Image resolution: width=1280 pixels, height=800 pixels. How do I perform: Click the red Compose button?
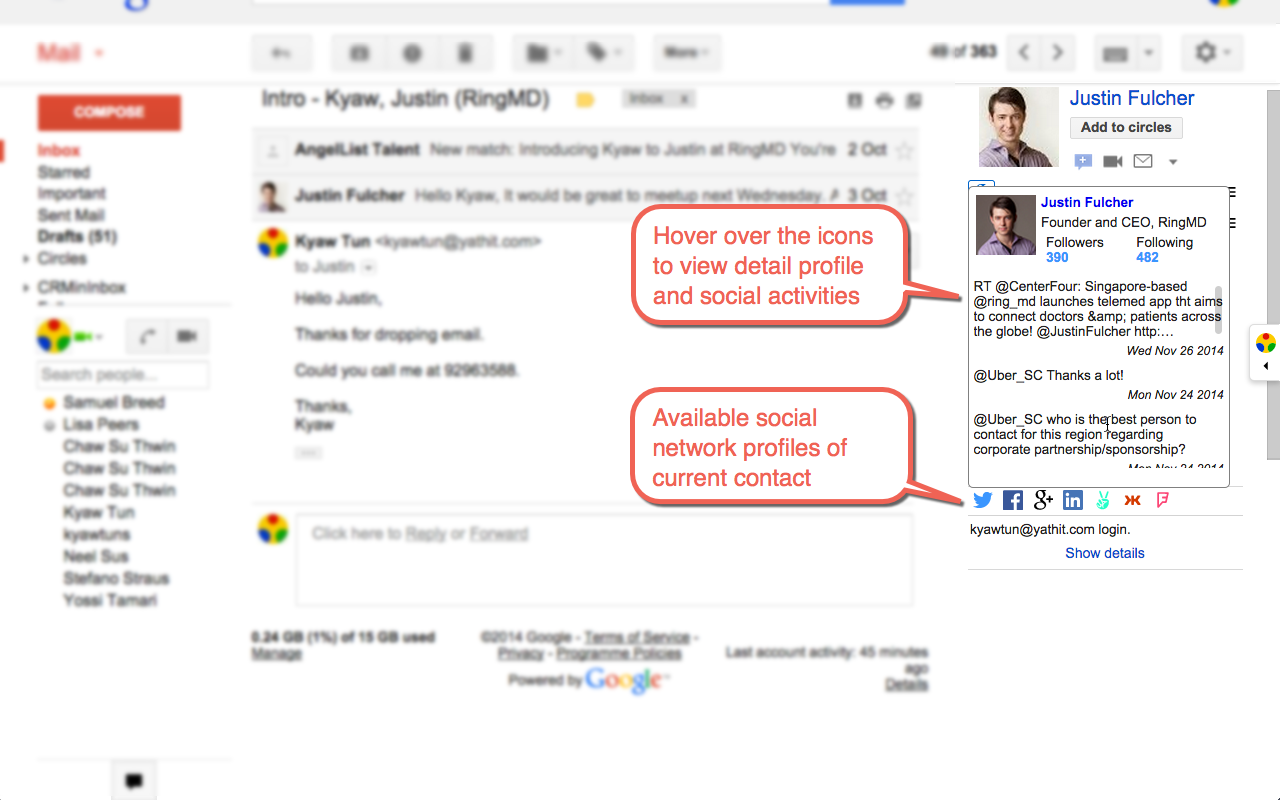click(x=109, y=112)
